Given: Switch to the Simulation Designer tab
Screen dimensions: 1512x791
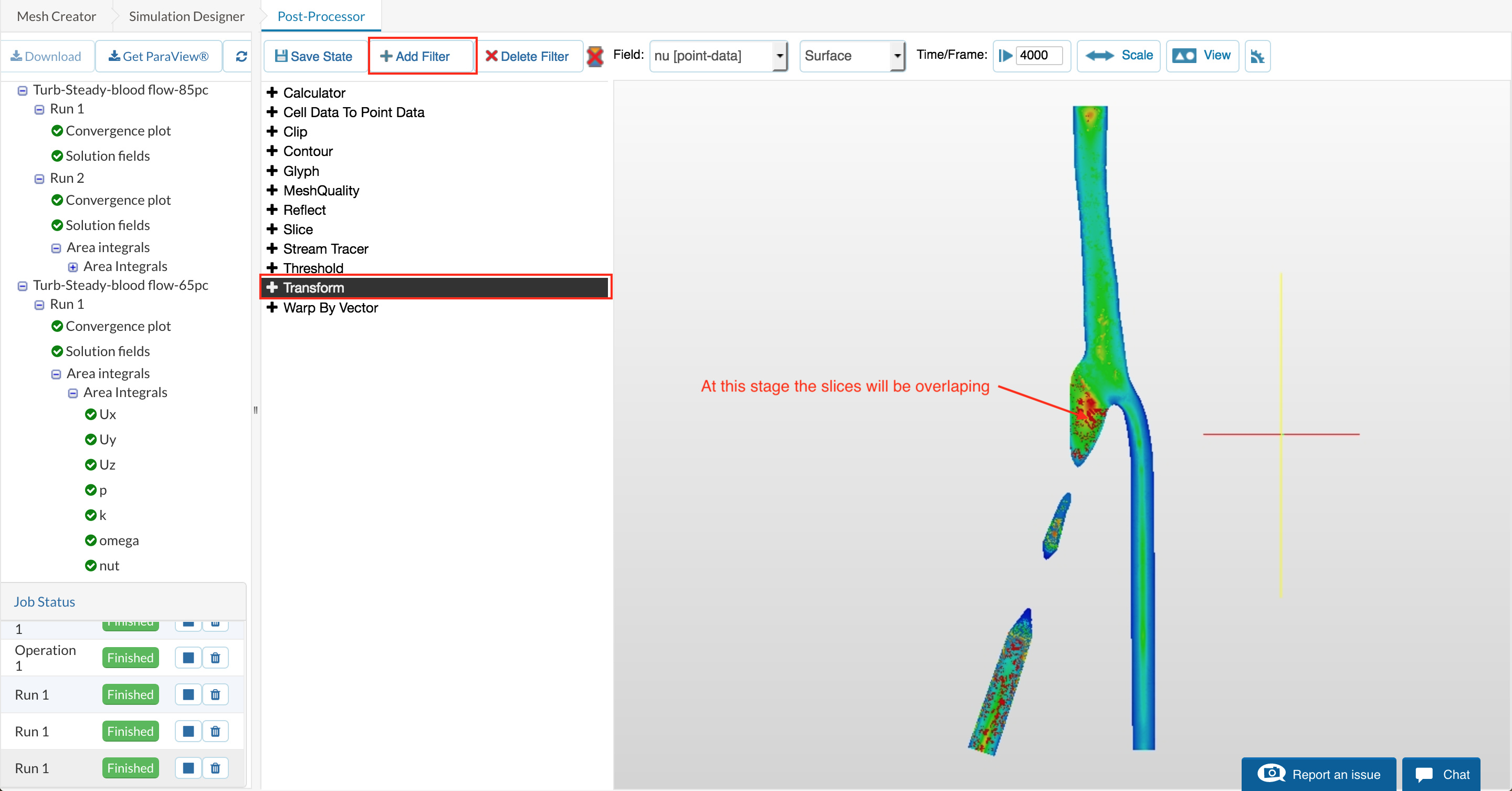Looking at the screenshot, I should [186, 16].
